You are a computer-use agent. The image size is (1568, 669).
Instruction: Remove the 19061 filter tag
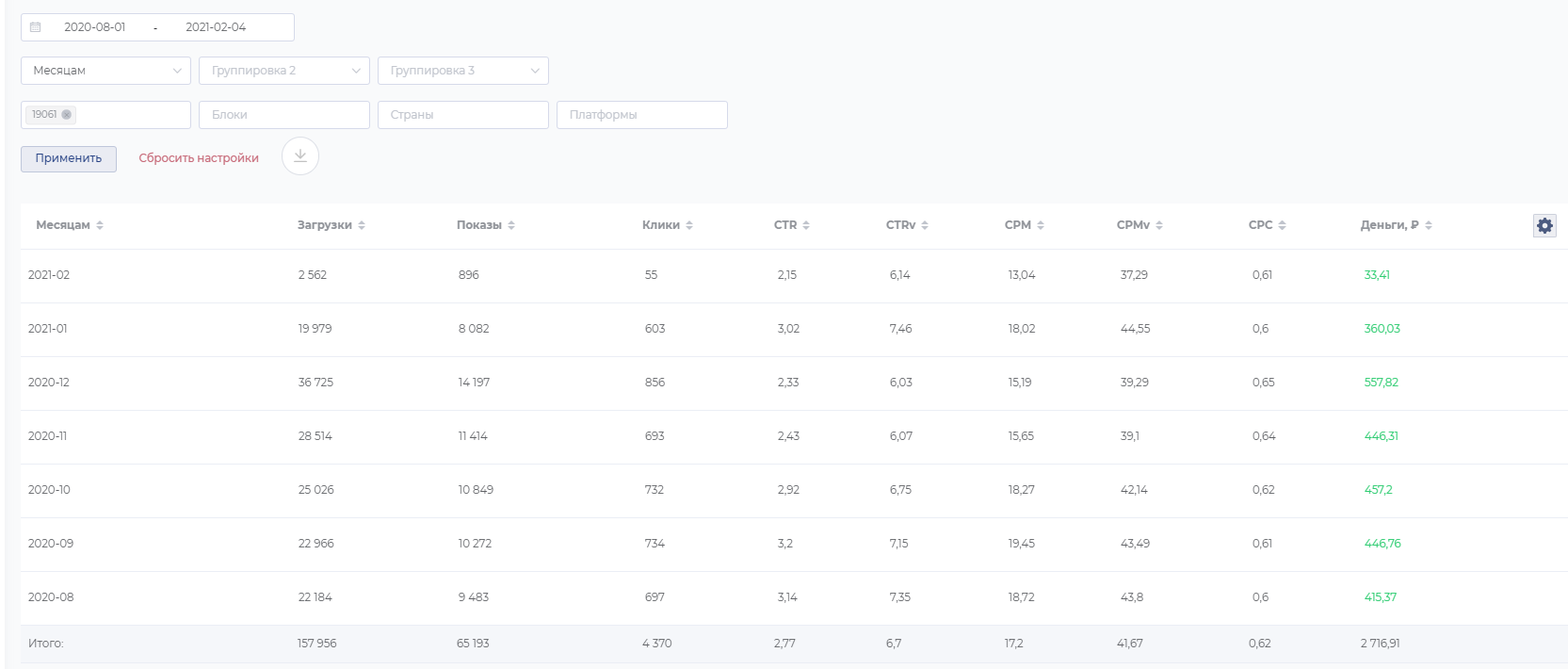[x=67, y=115]
